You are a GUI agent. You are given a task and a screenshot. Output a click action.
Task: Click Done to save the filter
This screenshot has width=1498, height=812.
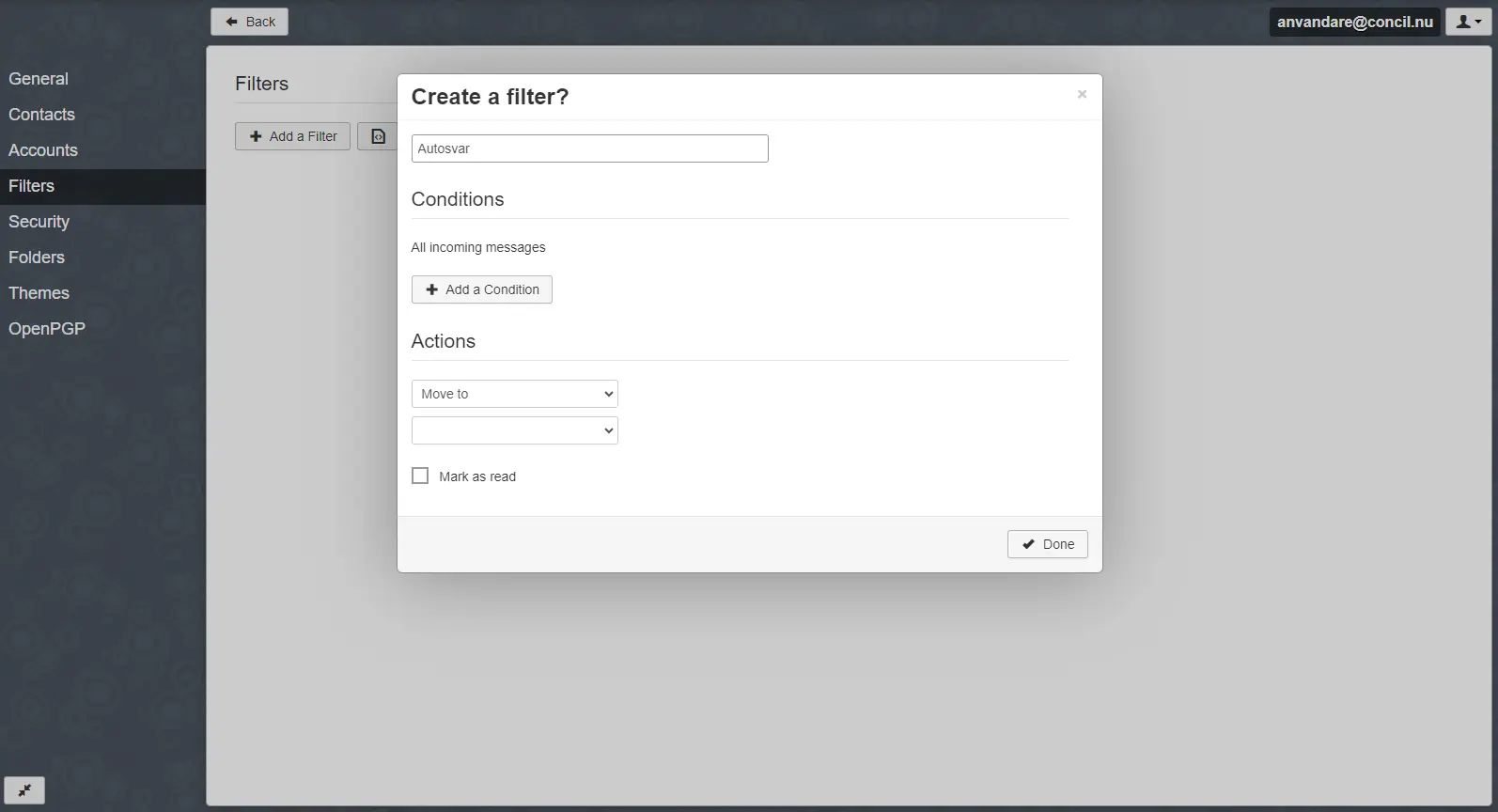pos(1047,544)
